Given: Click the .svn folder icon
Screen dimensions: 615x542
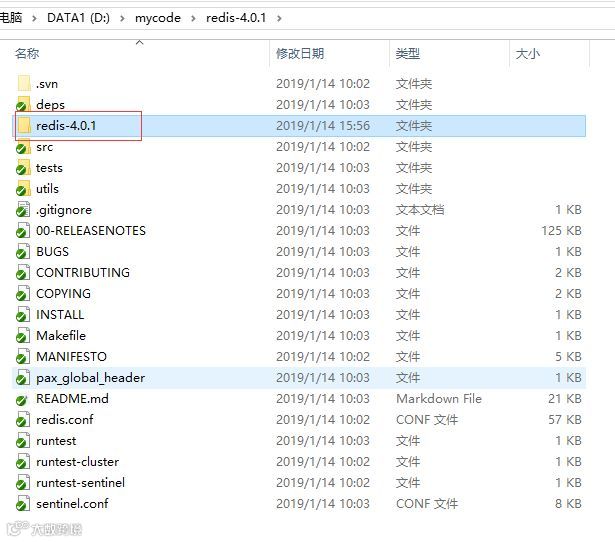Looking at the screenshot, I should 24,84.
